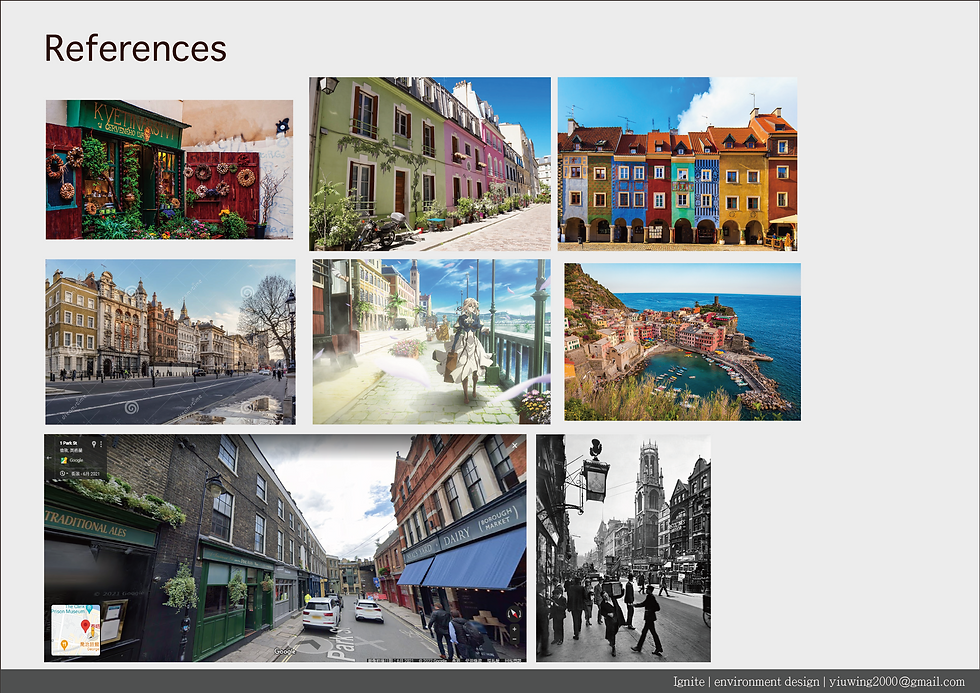Click the Google Maps logo in address panel
Image resolution: width=980 pixels, height=693 pixels.
click(x=64, y=461)
